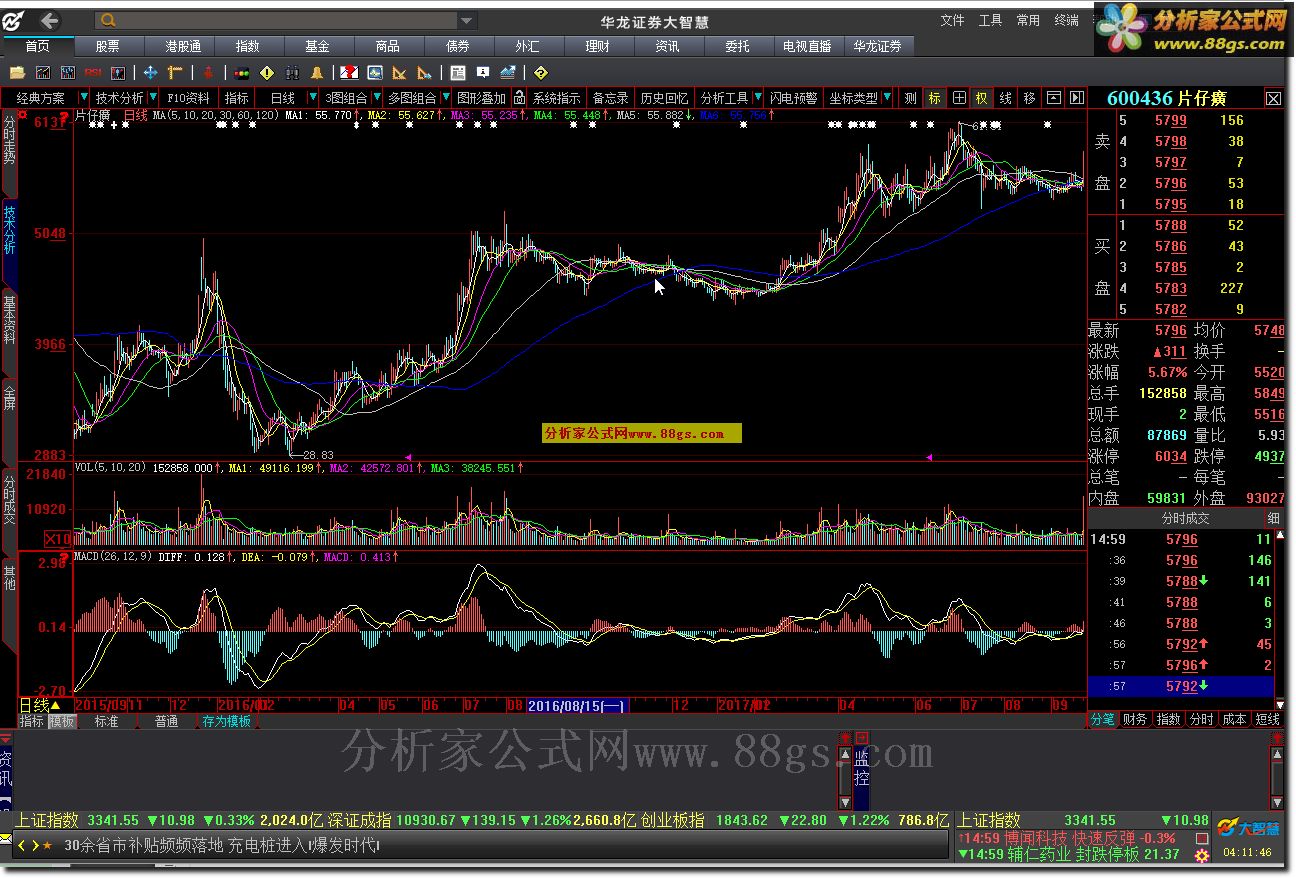Click the 电视直播 tab
The image size is (1296, 878).
coord(807,46)
